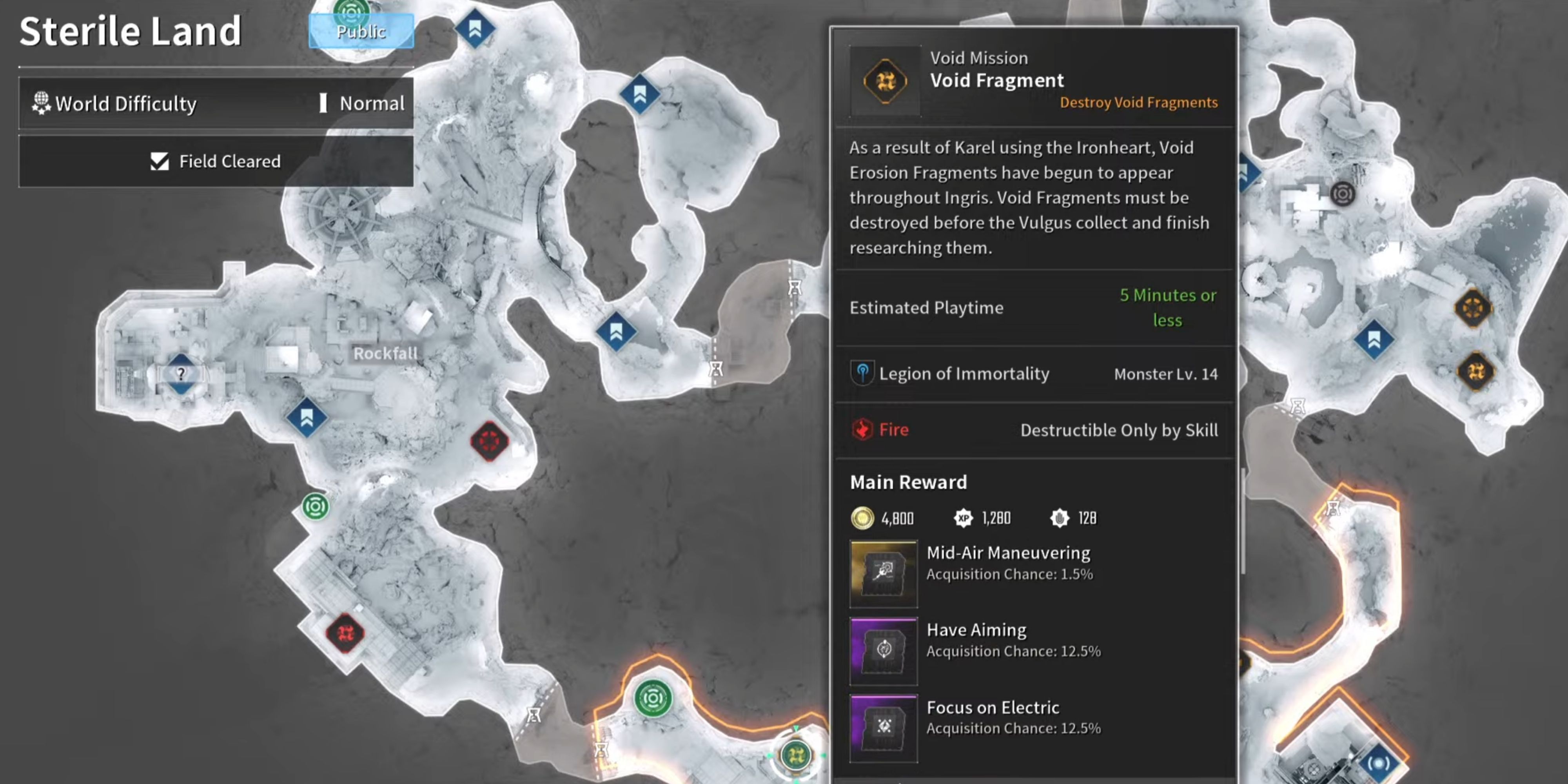Image resolution: width=1568 pixels, height=784 pixels.
Task: Click the red Void Fragment icon at the southwest grid area
Action: [345, 633]
